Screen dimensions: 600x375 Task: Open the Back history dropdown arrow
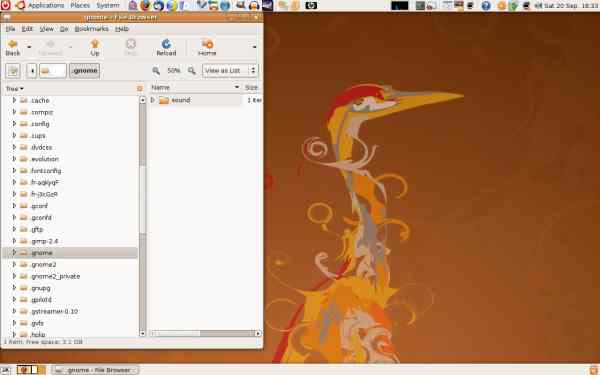[x=29, y=47]
